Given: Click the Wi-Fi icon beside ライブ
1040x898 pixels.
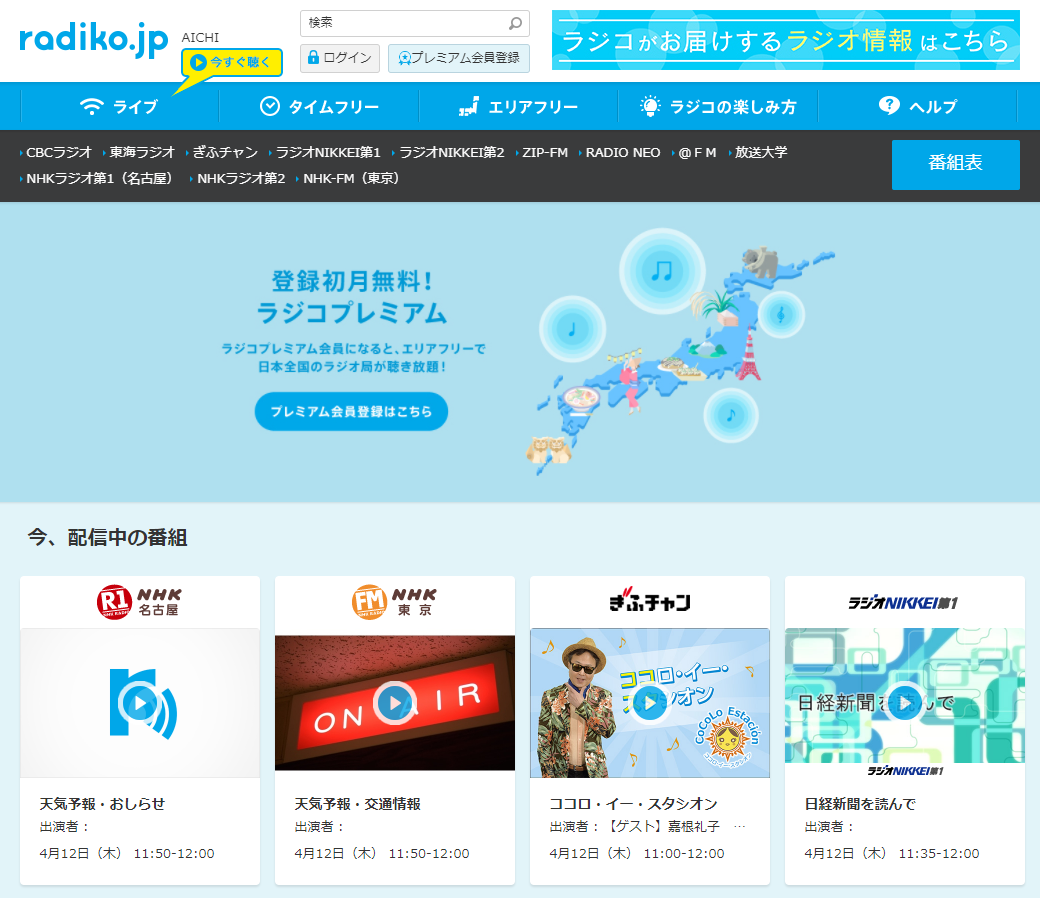Looking at the screenshot, I should pyautogui.click(x=92, y=106).
